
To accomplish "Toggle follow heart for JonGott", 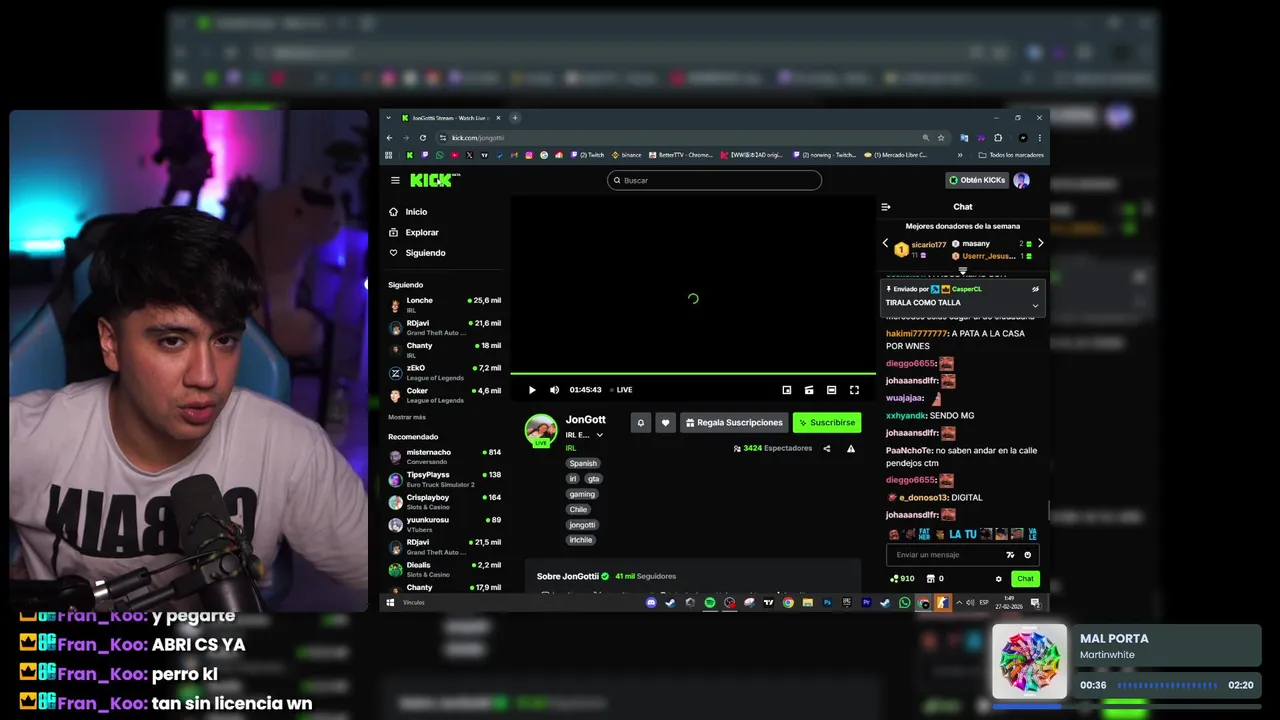I will tap(665, 423).
